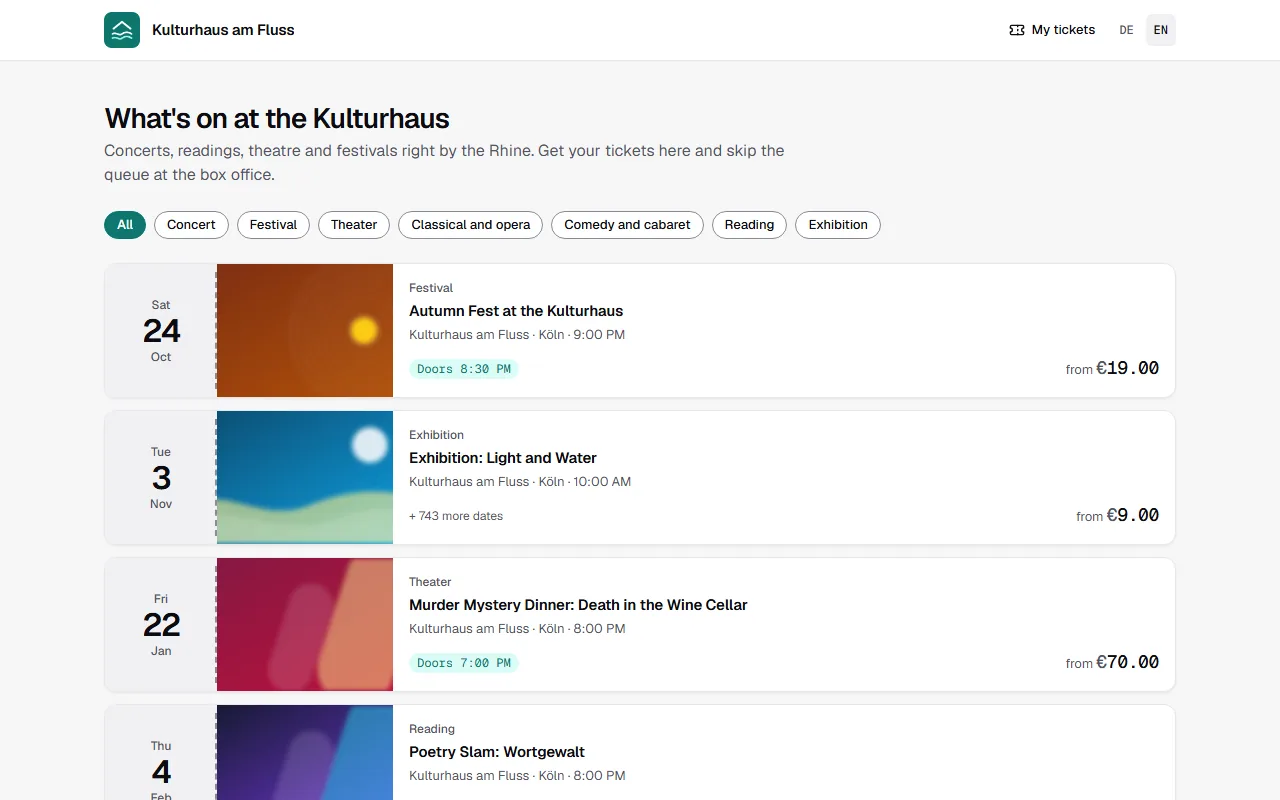This screenshot has height=800, width=1280.
Task: Filter by Classical and opera
Action: coord(471,225)
